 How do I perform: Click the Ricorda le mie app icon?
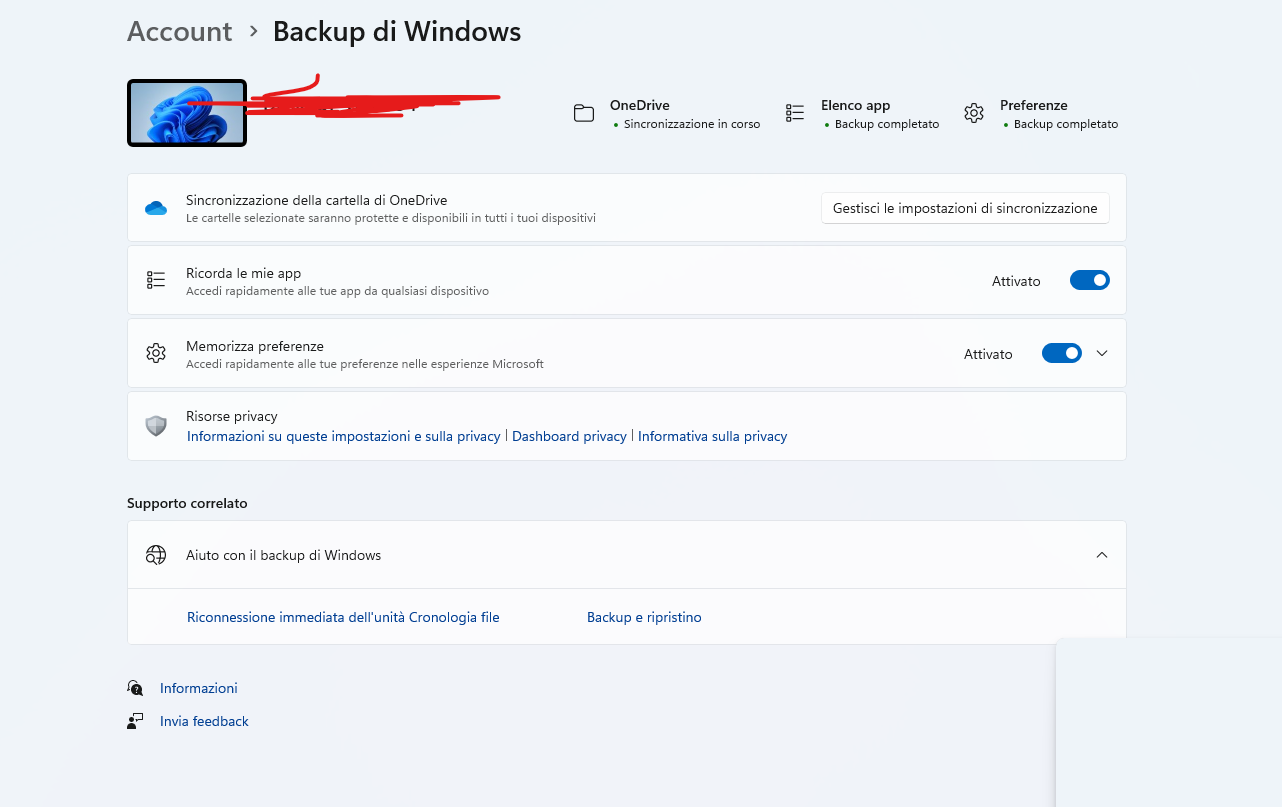(156, 280)
